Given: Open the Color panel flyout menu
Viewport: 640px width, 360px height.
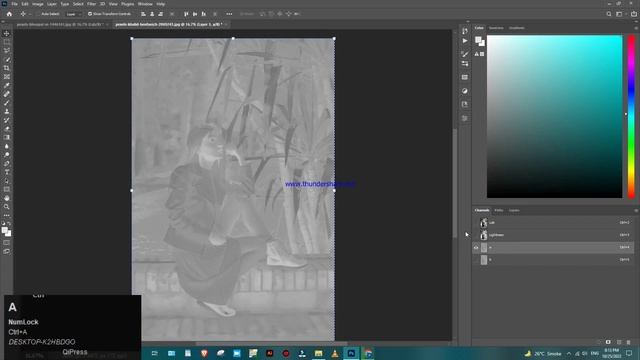Looking at the screenshot, I should coord(636,28).
